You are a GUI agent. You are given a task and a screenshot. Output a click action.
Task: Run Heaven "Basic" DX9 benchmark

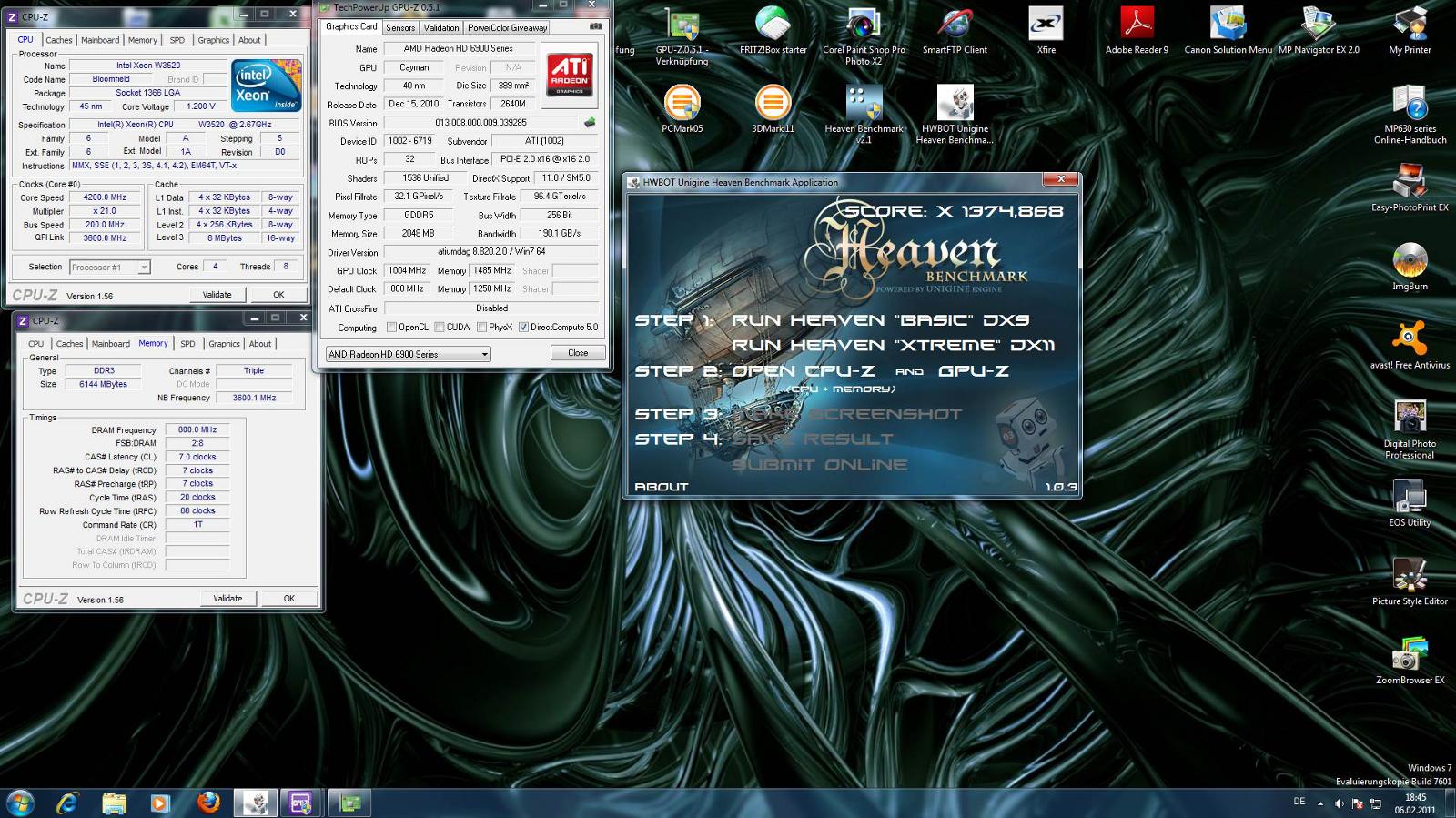(x=880, y=320)
